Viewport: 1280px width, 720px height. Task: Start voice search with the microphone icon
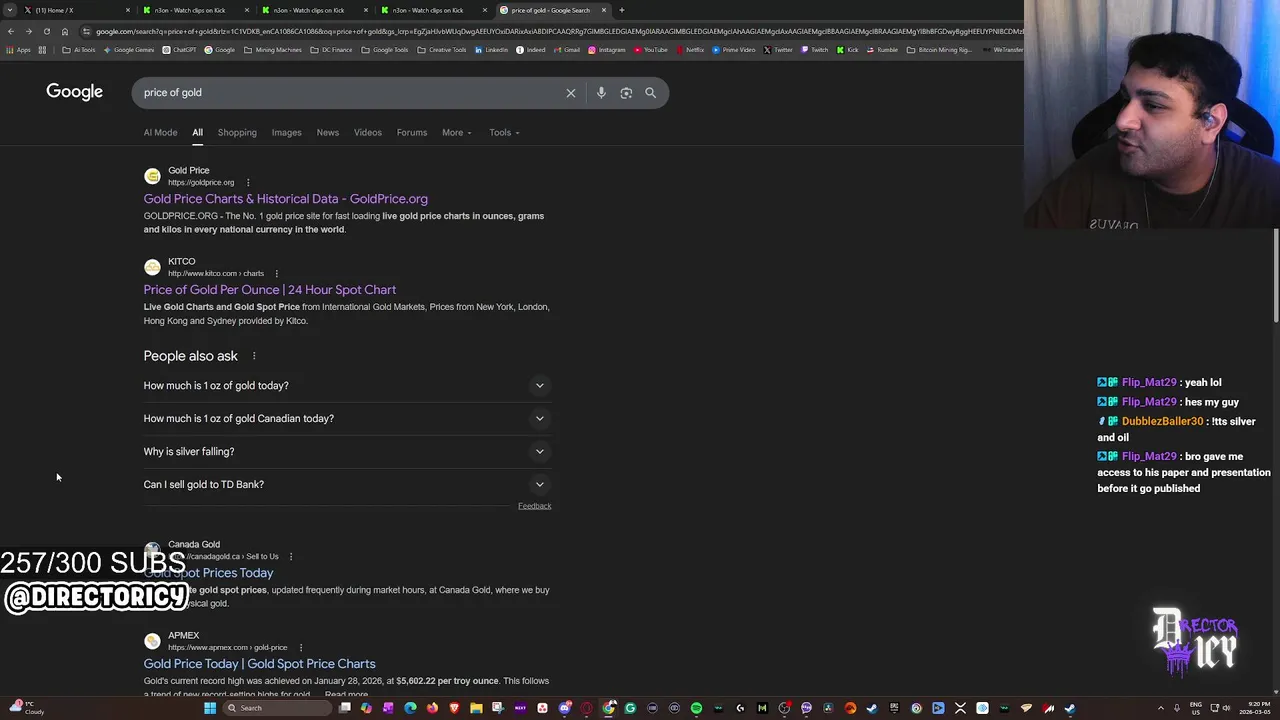[x=601, y=93]
